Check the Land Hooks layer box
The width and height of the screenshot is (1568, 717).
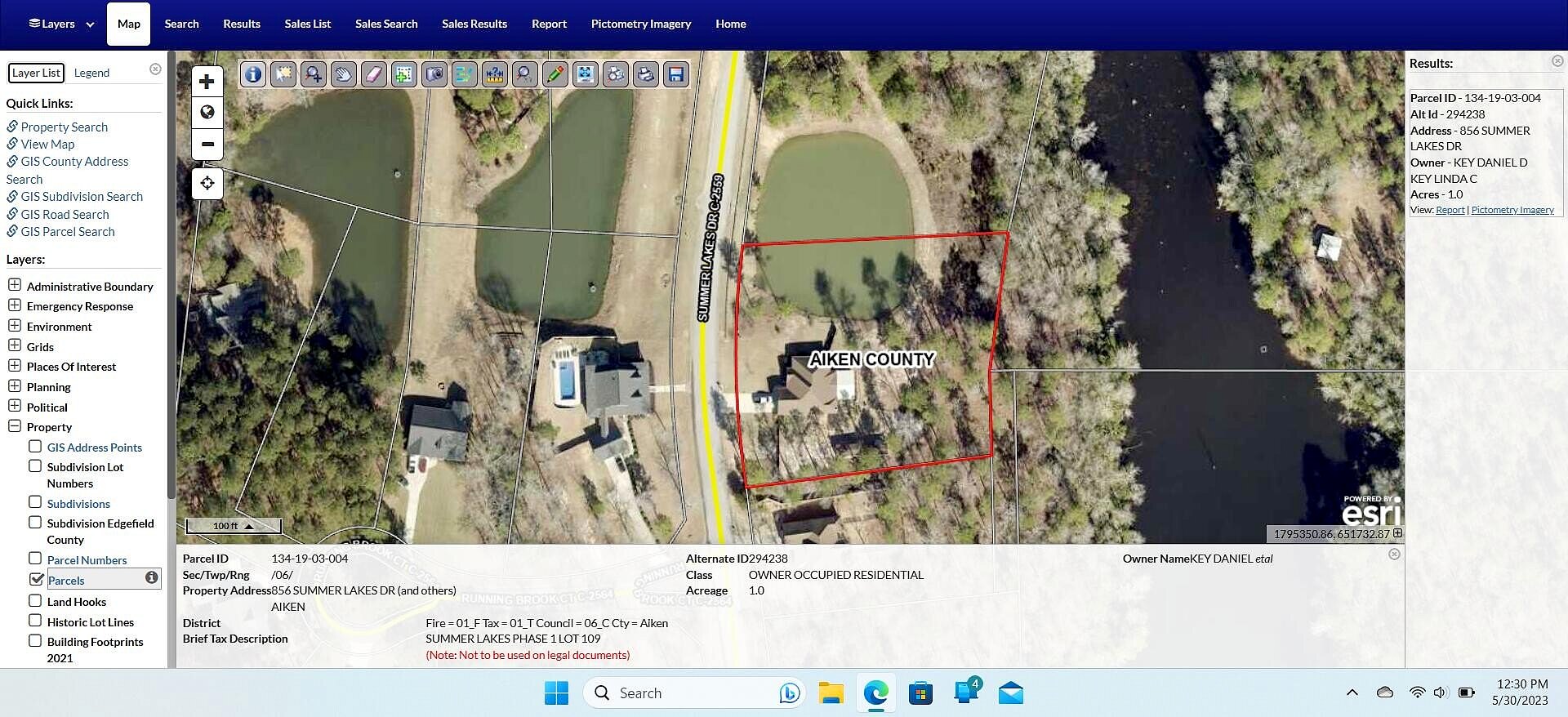pos(35,601)
